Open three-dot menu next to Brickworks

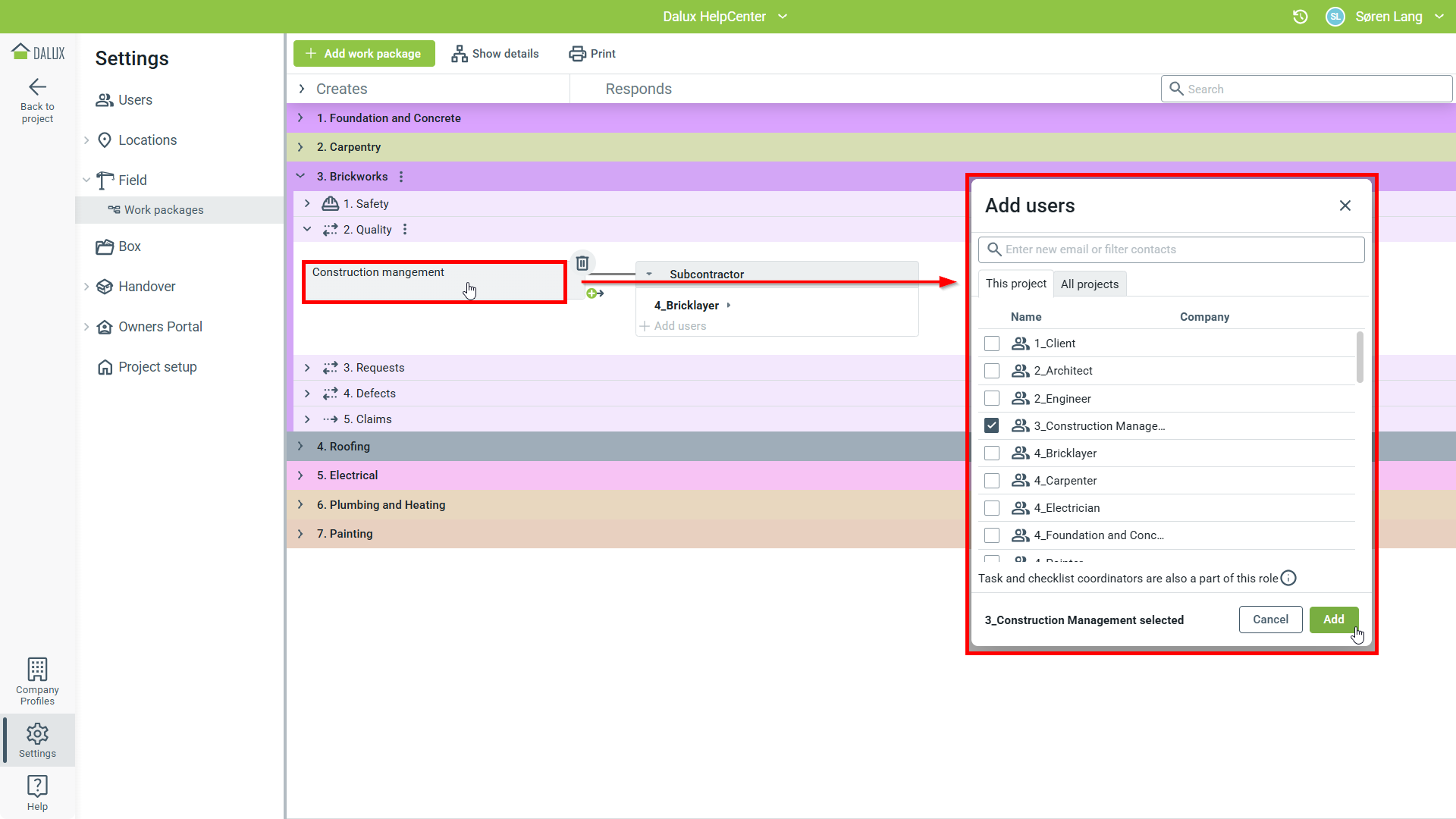[x=401, y=177]
